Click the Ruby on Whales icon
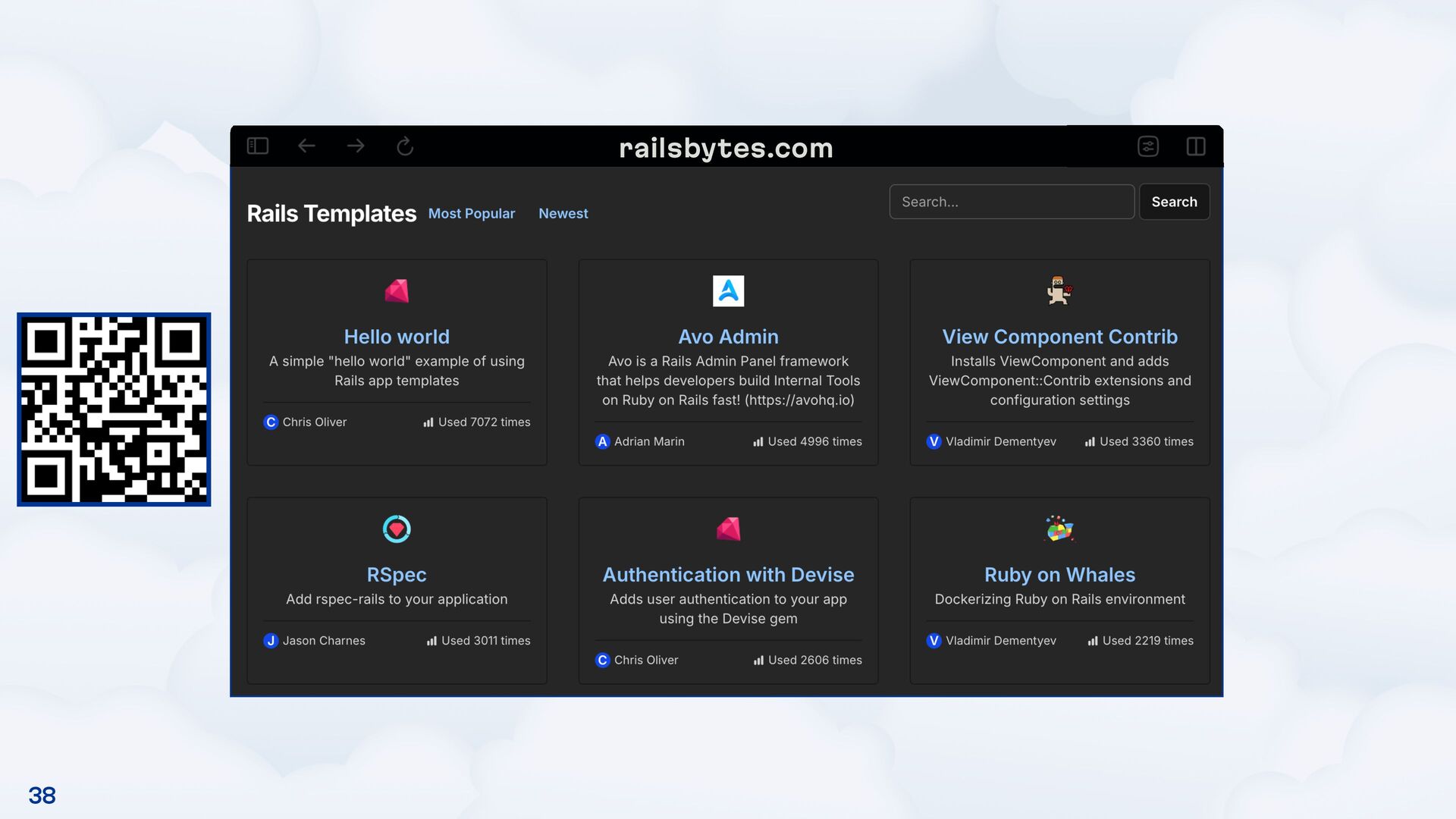Image resolution: width=1456 pixels, height=819 pixels. click(1059, 529)
